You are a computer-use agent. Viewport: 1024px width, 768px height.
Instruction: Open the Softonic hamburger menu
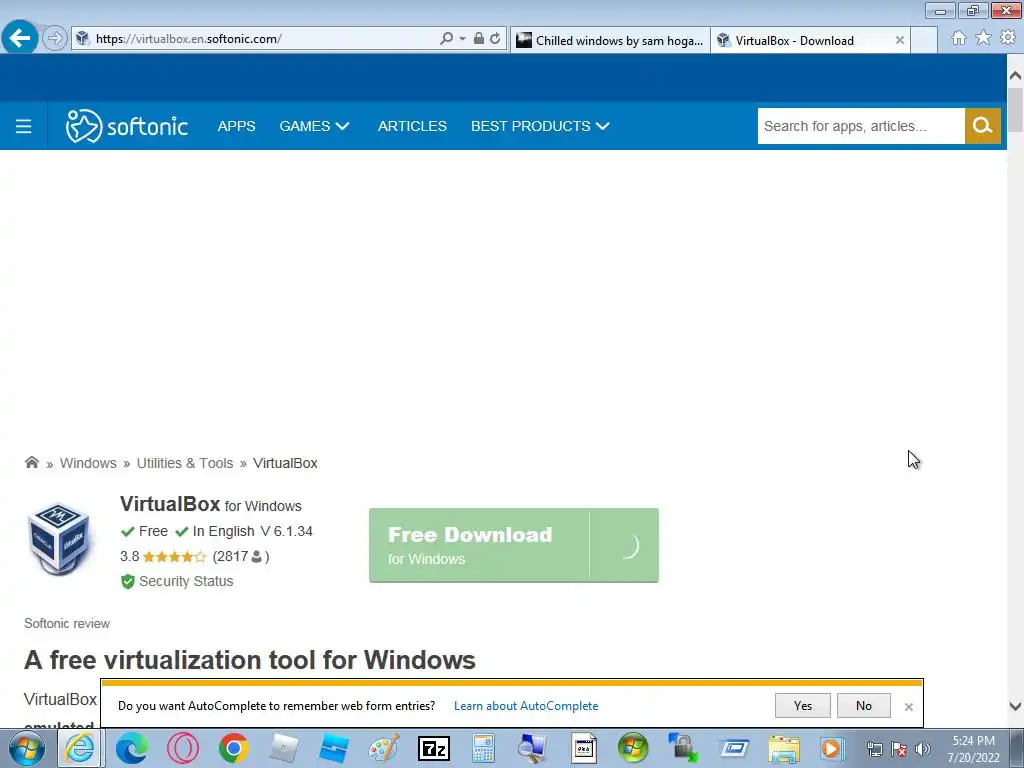click(x=24, y=126)
